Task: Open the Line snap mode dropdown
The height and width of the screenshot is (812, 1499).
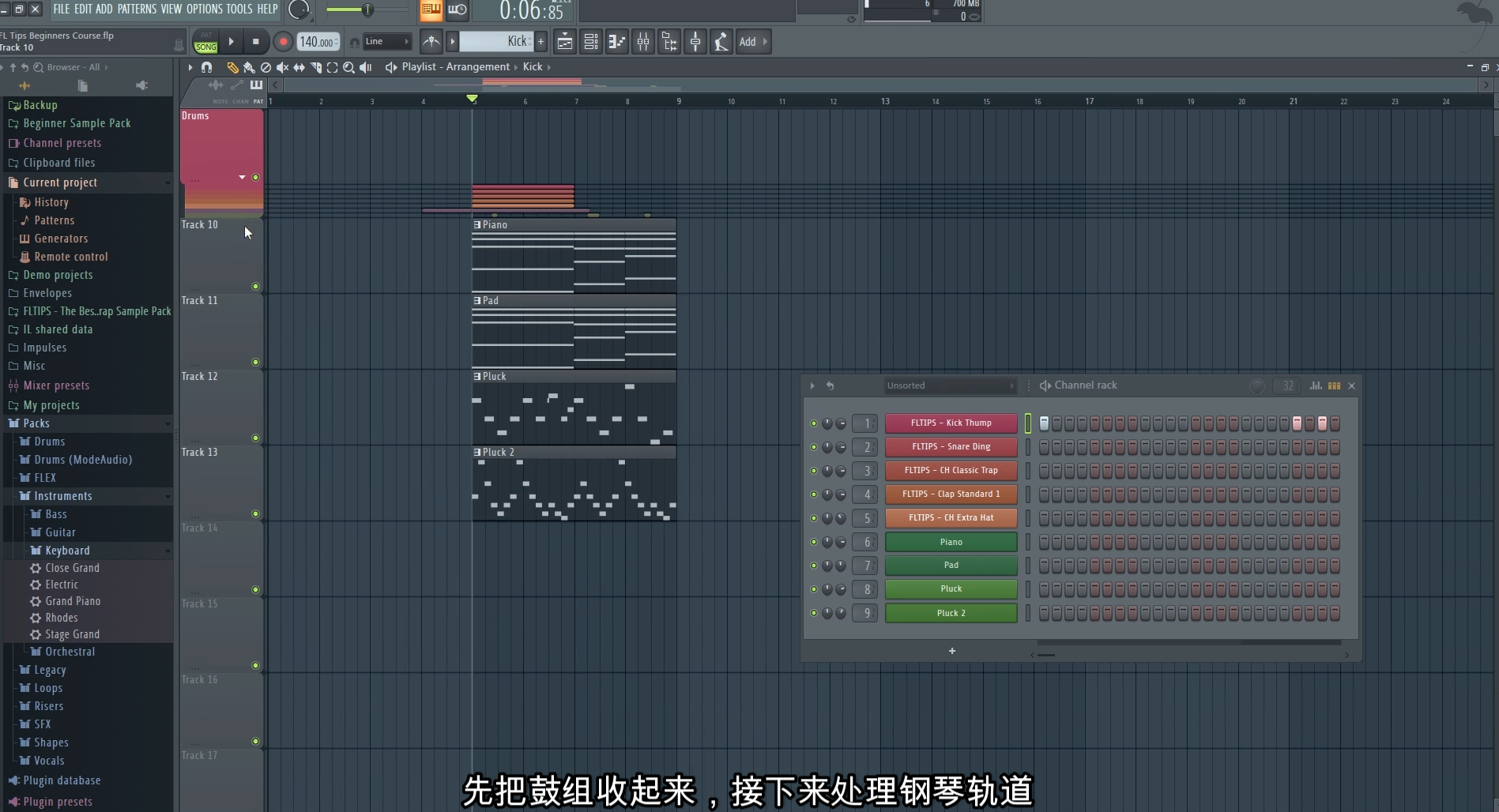Action: tap(387, 42)
